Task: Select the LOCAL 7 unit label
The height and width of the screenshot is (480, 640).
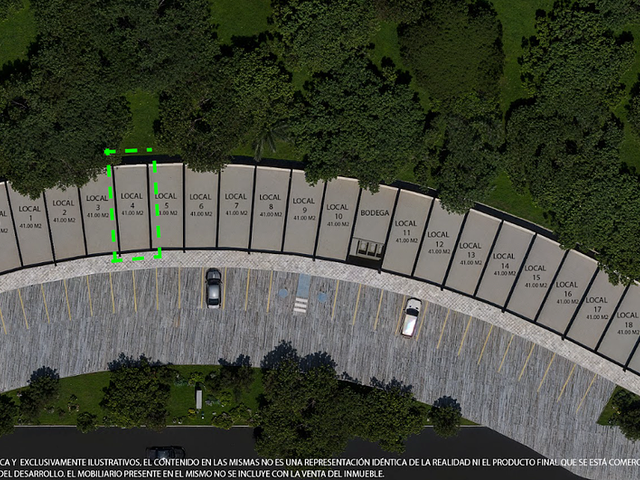Action: coord(236,201)
